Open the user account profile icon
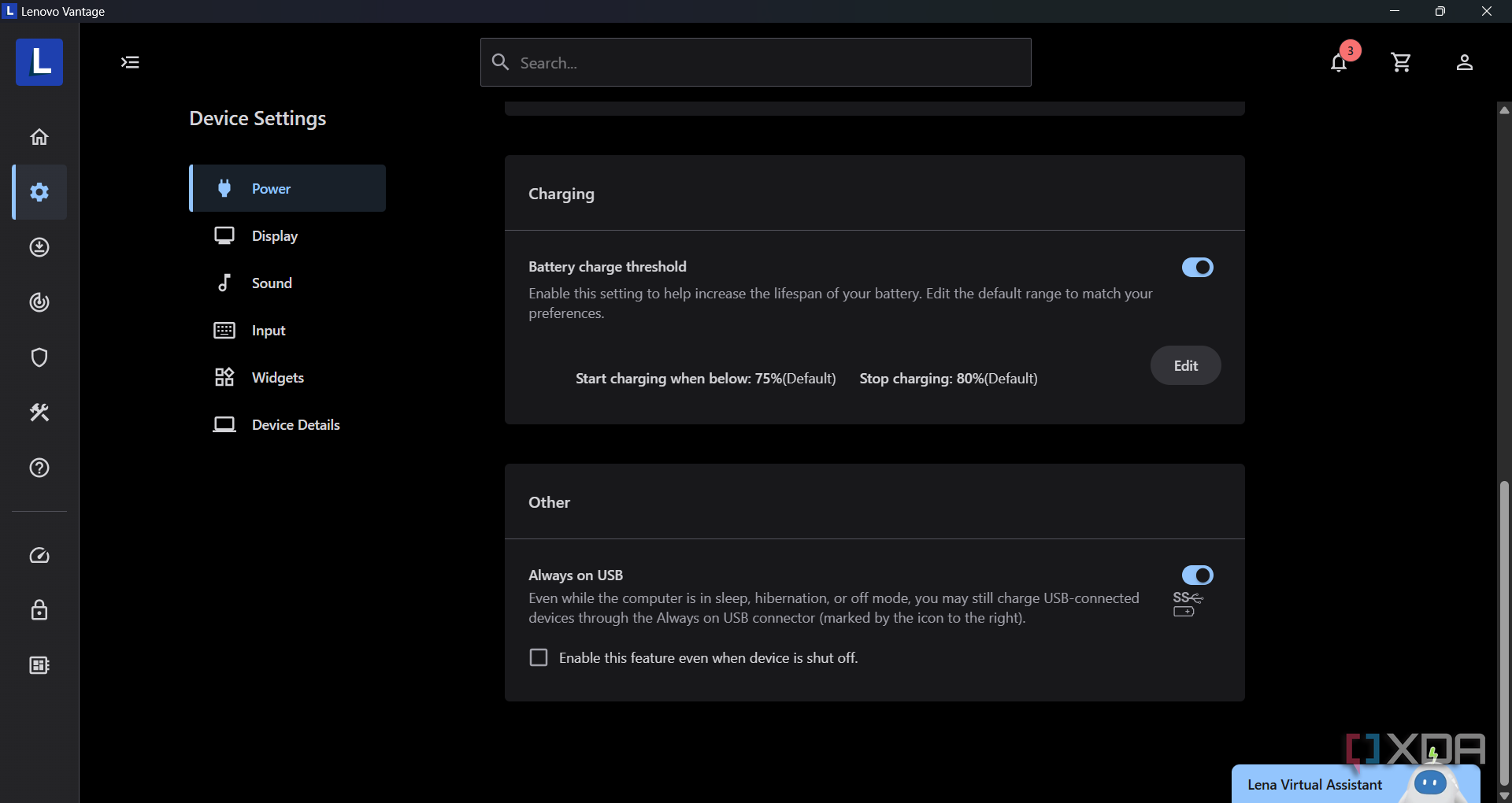1512x803 pixels. point(1464,62)
